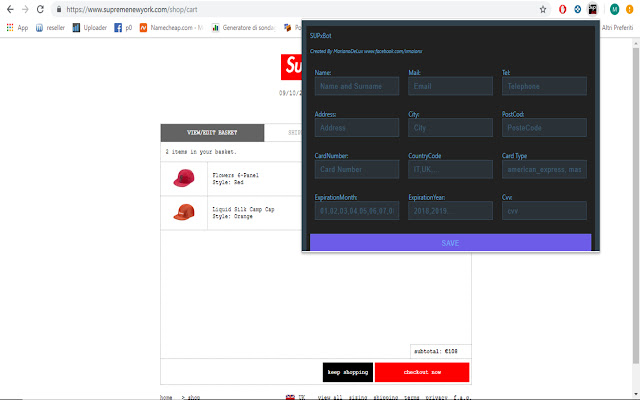
Task: Click the Liquid Silk Camp Cap item name
Action: tap(243, 209)
